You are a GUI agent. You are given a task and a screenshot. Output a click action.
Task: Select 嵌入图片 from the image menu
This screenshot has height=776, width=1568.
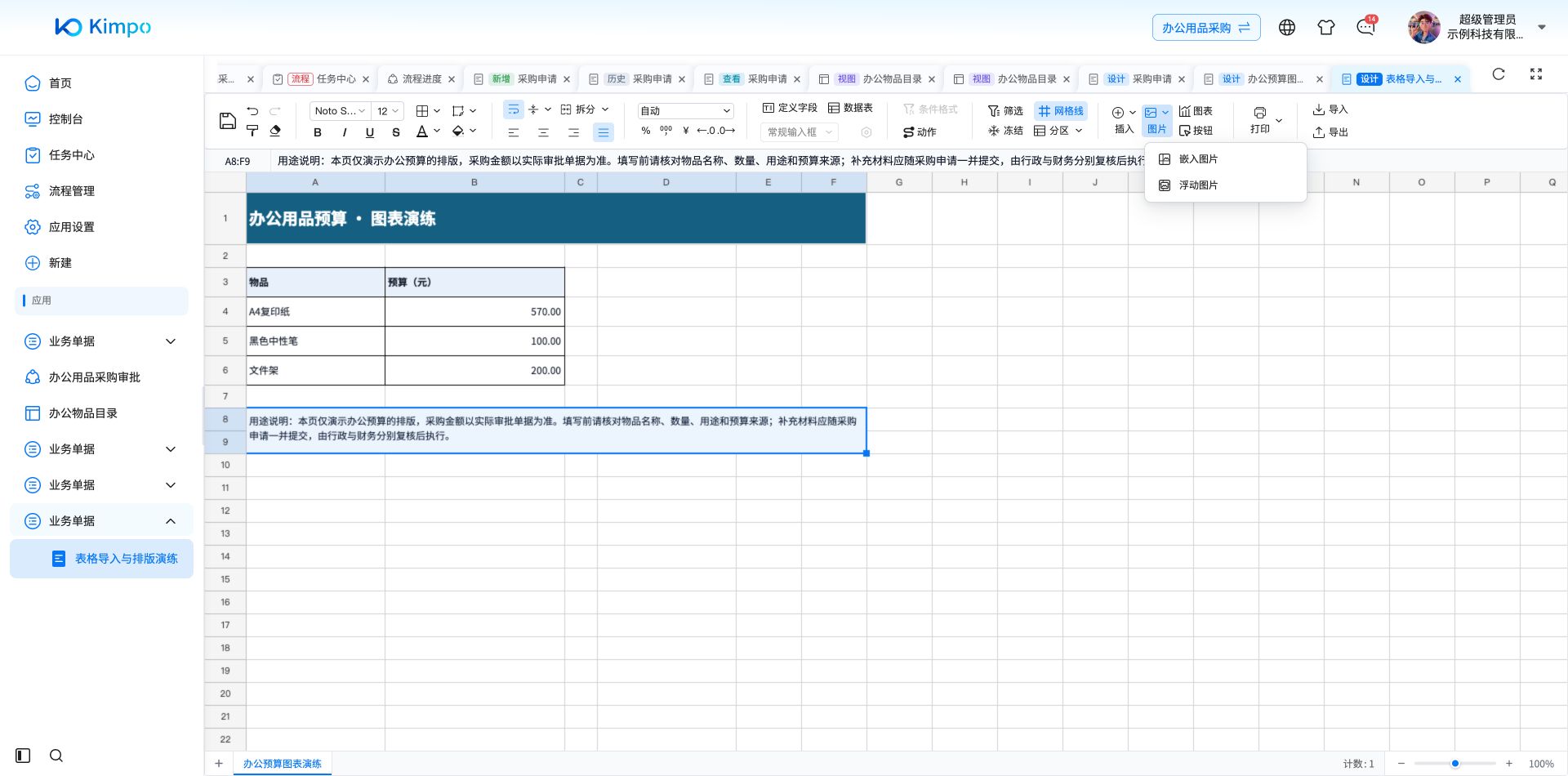[x=1226, y=159]
